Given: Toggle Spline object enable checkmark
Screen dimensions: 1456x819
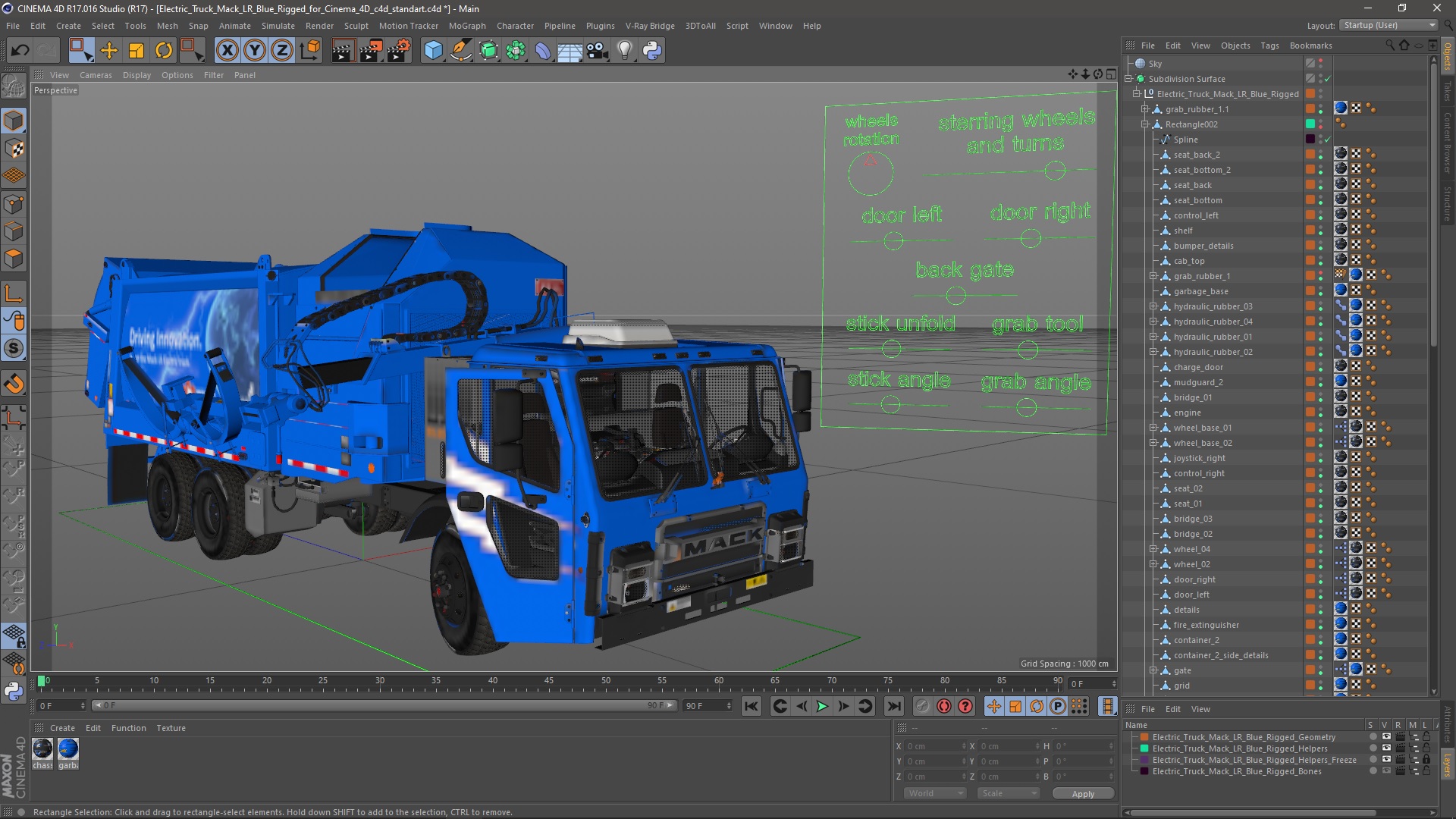Looking at the screenshot, I should point(1328,140).
